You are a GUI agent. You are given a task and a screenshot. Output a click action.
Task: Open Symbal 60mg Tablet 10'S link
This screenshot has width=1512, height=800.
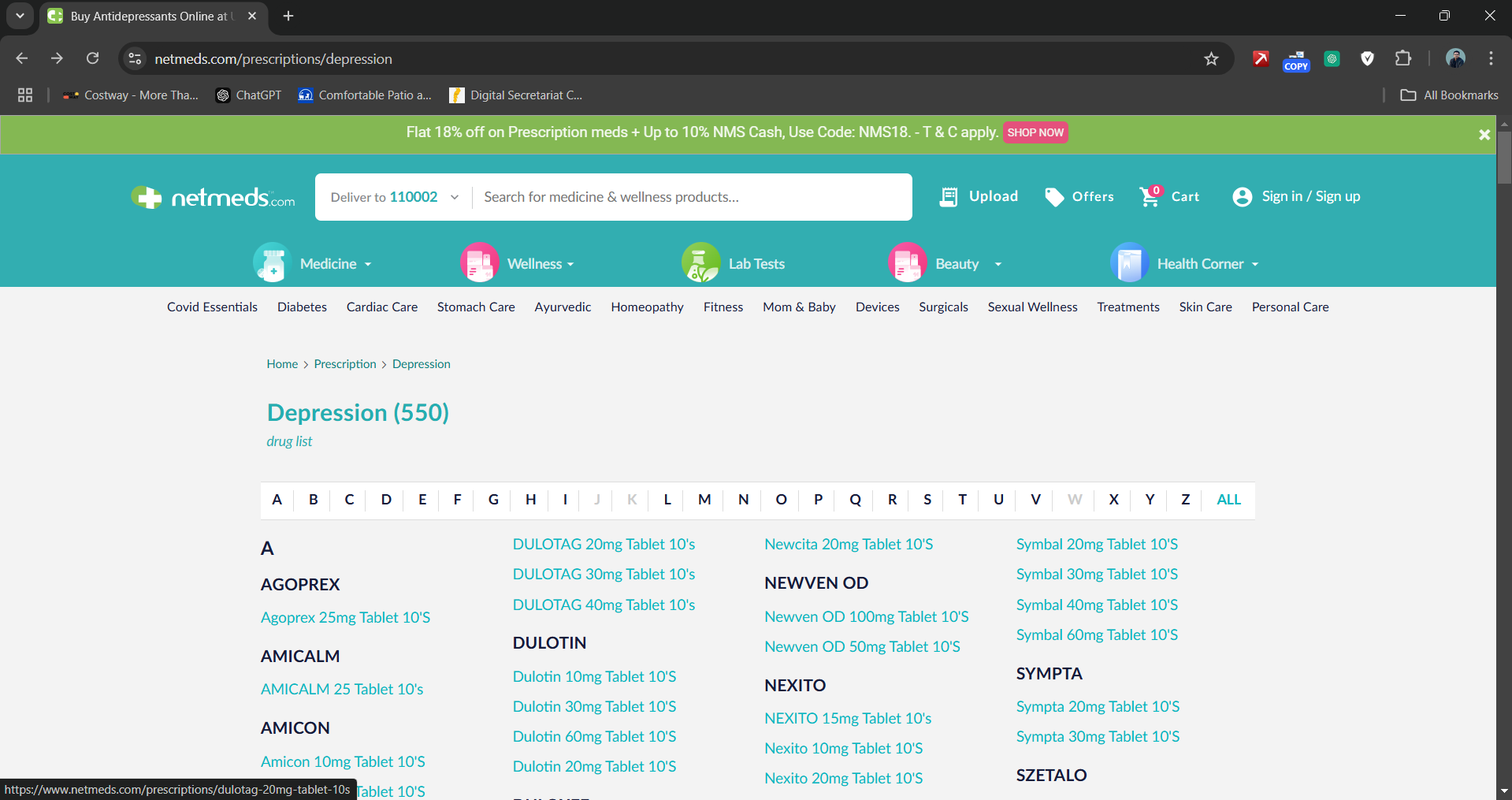click(x=1097, y=634)
